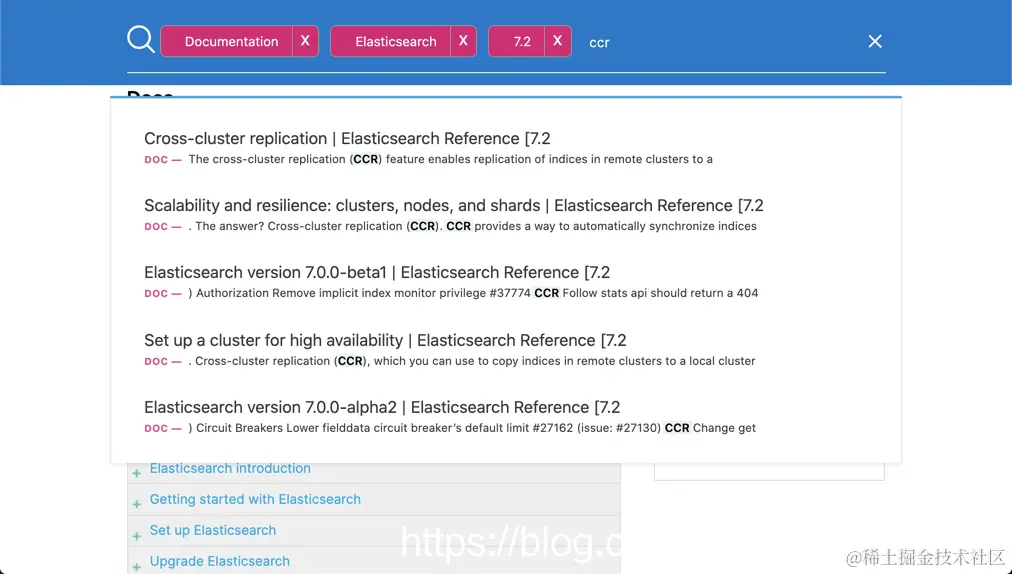Remove the Elasticsearch filter tag
This screenshot has height=574, width=1012.
(x=463, y=41)
